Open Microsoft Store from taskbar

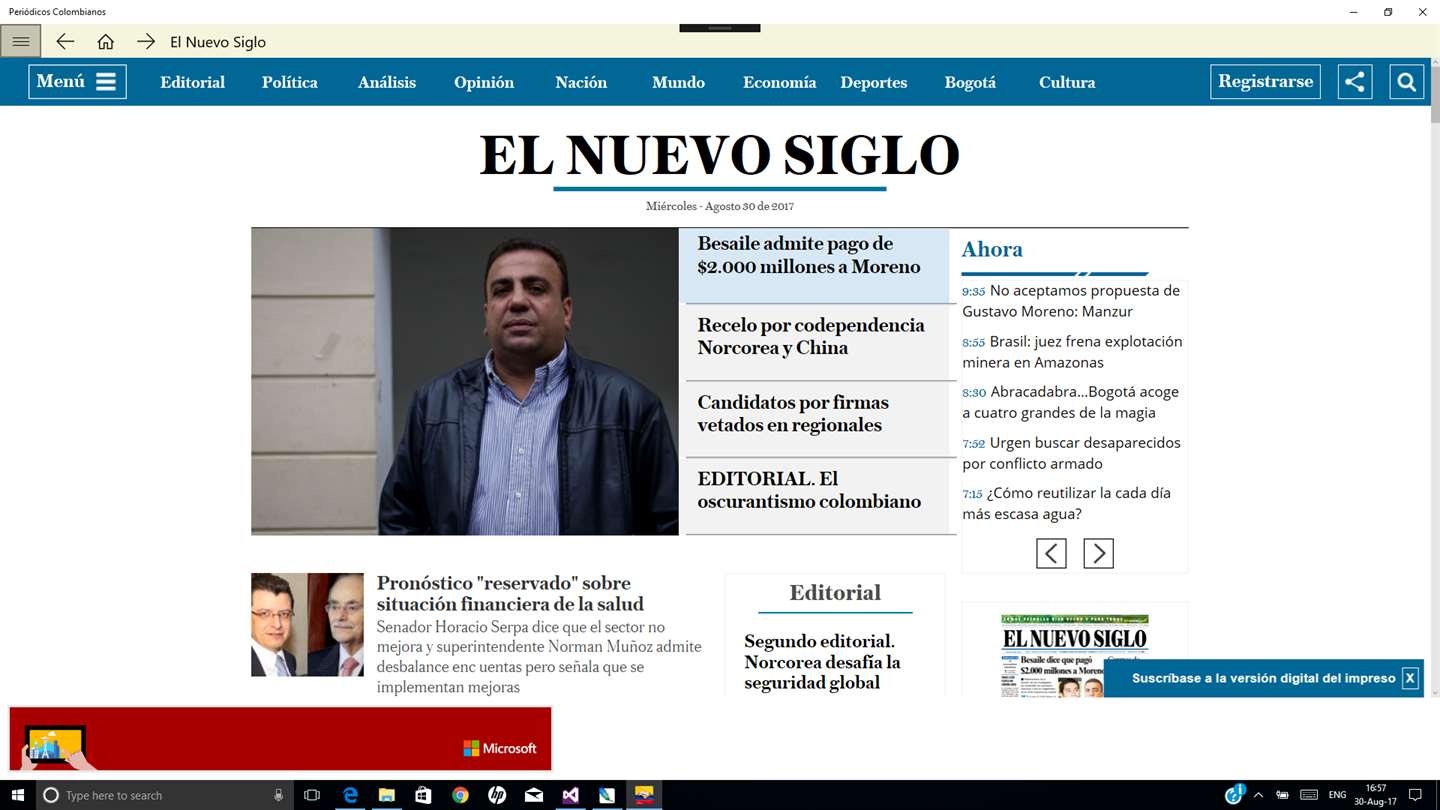(423, 795)
